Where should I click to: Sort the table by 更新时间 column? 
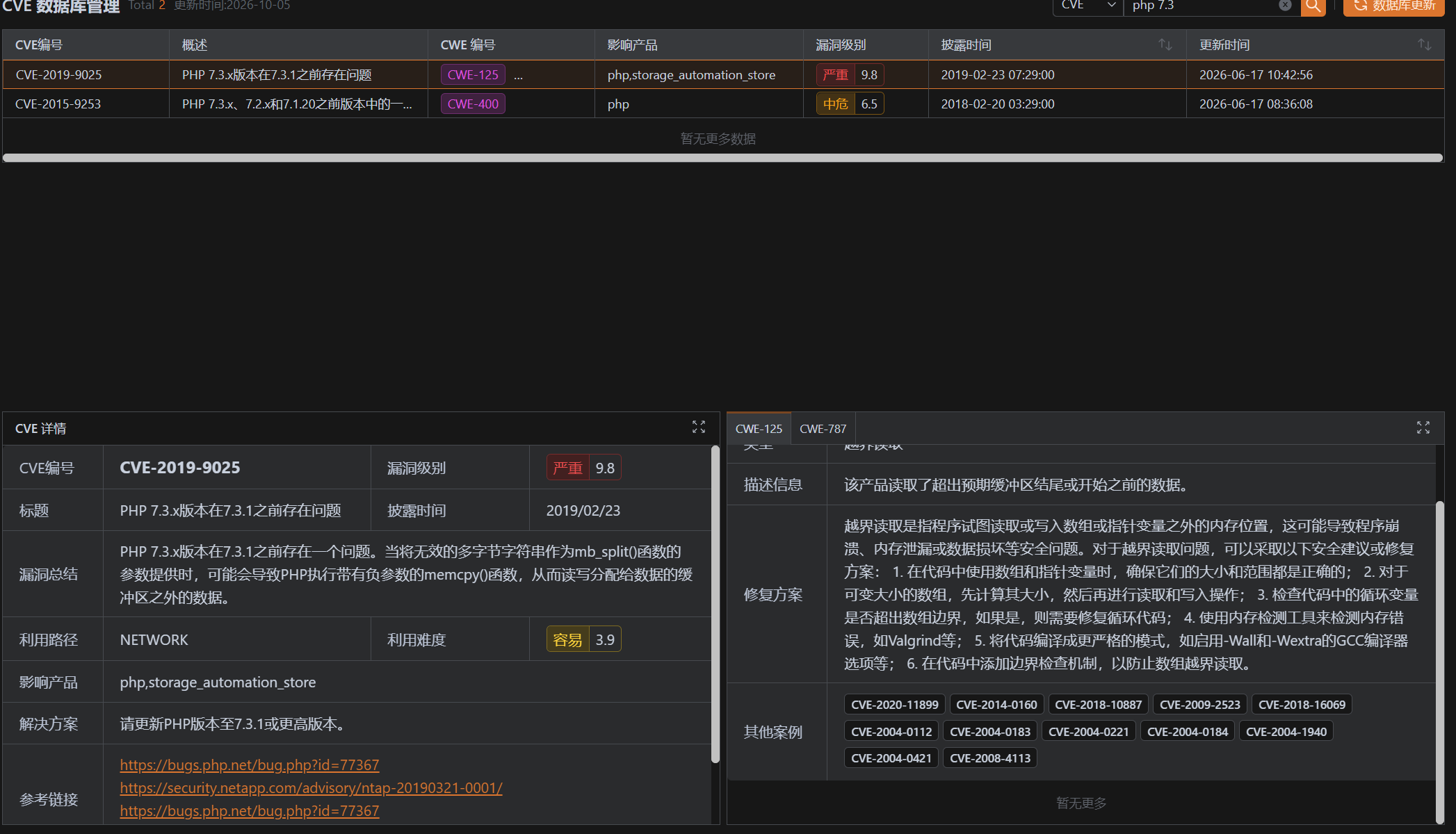(1424, 44)
